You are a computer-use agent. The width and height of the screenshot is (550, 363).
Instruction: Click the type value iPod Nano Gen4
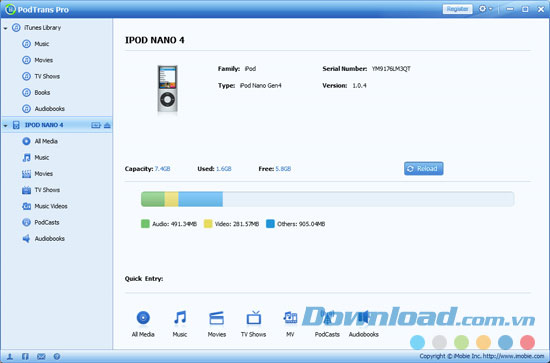261,86
